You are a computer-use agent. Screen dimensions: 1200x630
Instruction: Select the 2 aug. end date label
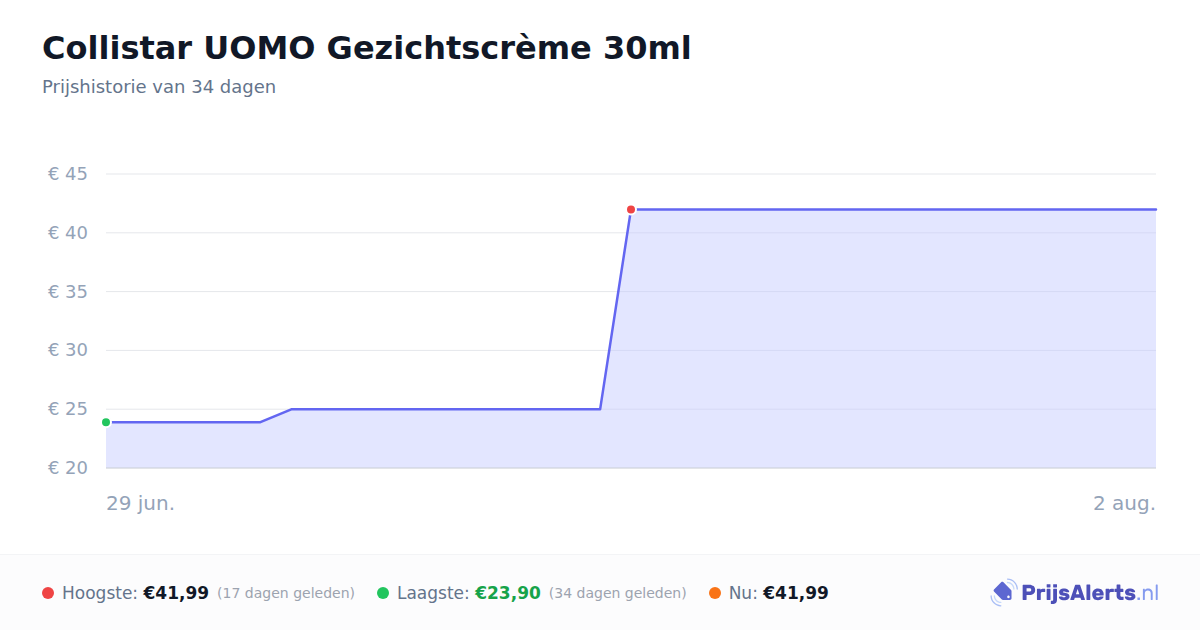[x=1124, y=503]
